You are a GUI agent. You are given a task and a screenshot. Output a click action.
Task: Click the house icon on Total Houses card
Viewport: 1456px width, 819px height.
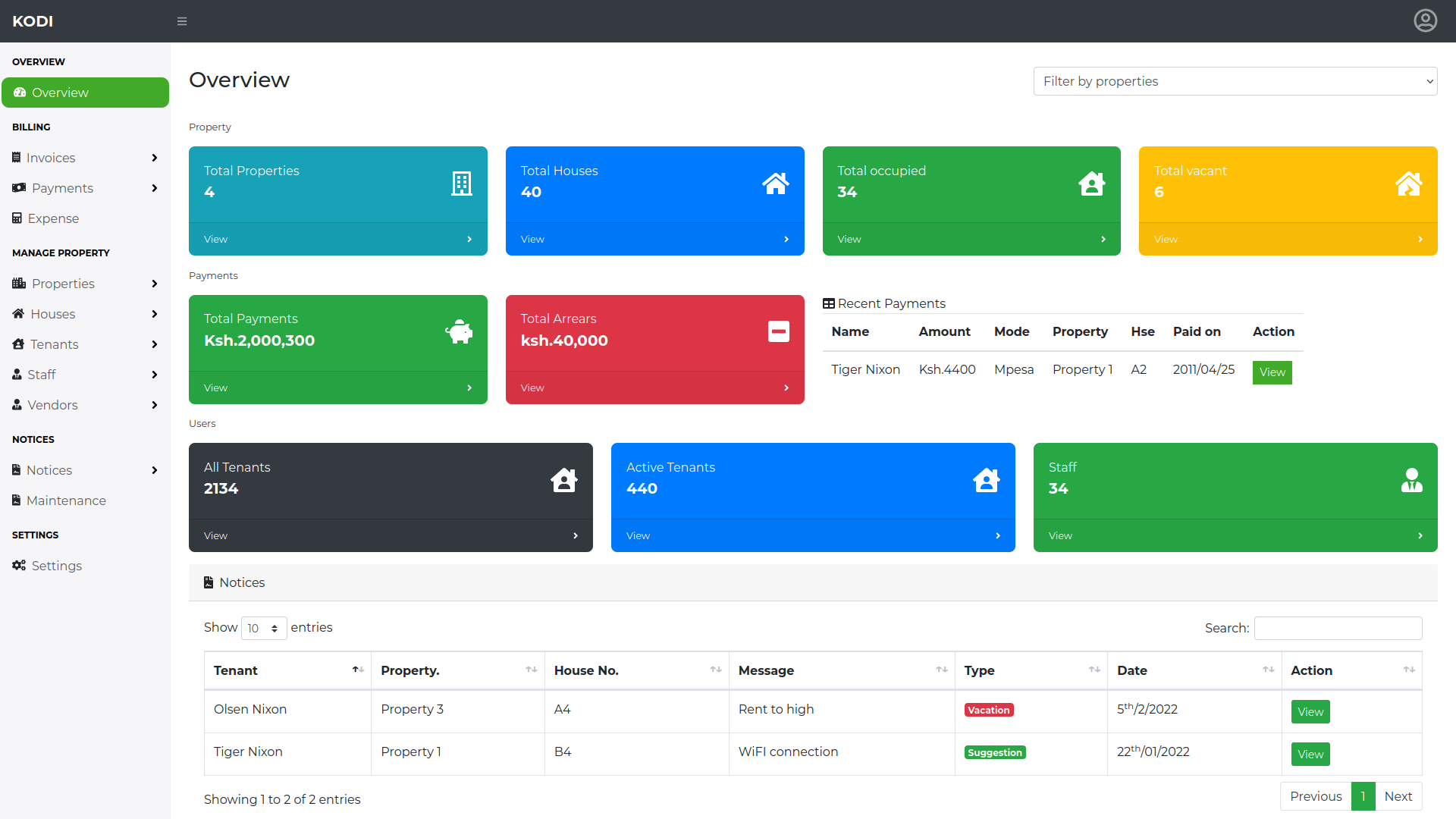point(775,184)
